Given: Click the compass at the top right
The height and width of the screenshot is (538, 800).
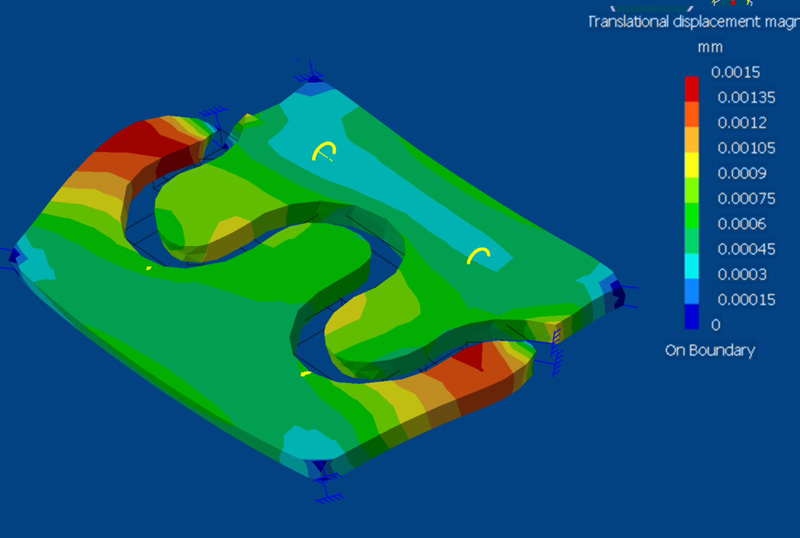Looking at the screenshot, I should coord(737,4).
